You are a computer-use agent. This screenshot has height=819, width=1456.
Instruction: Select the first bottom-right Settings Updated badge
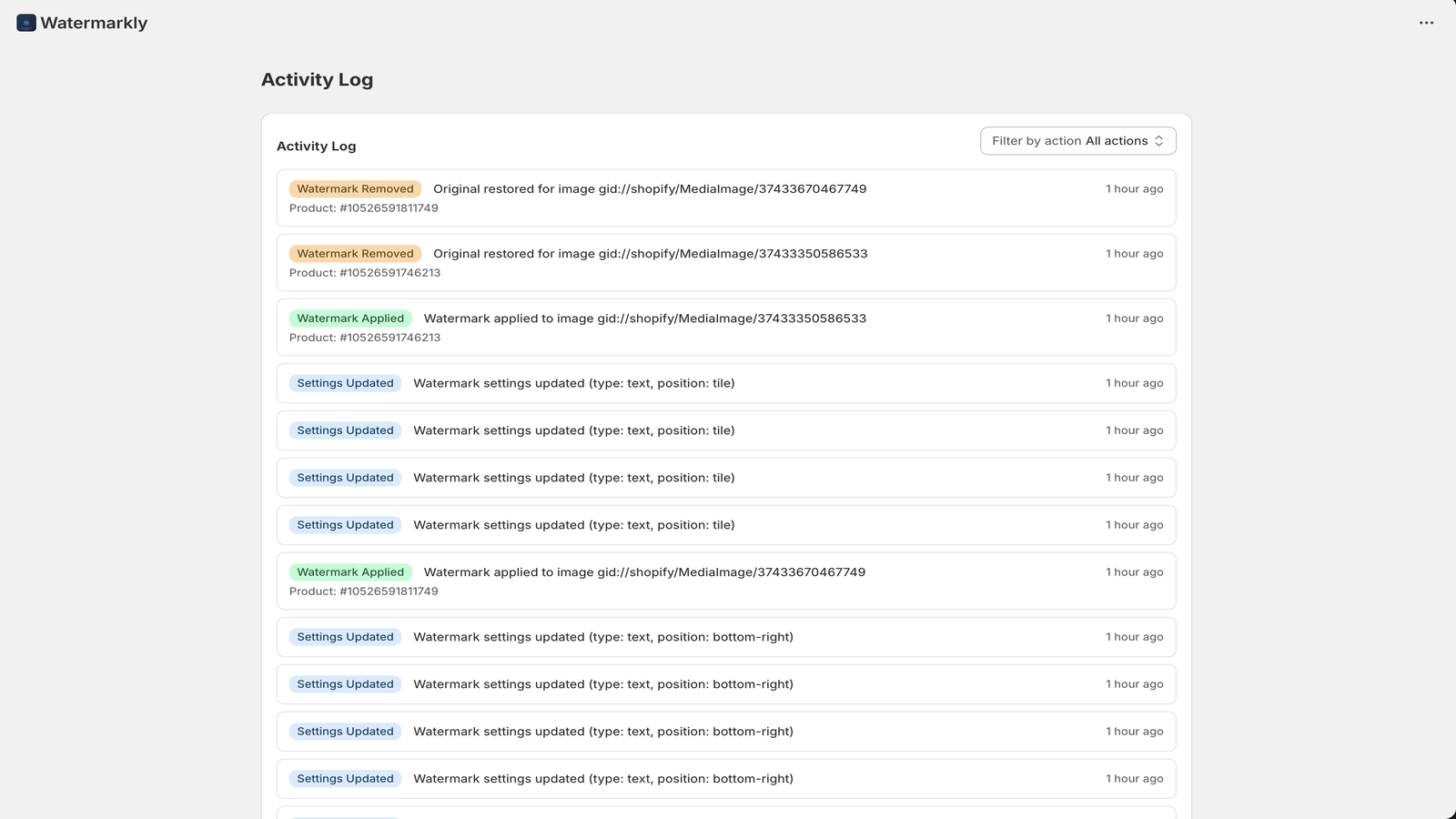coord(345,637)
